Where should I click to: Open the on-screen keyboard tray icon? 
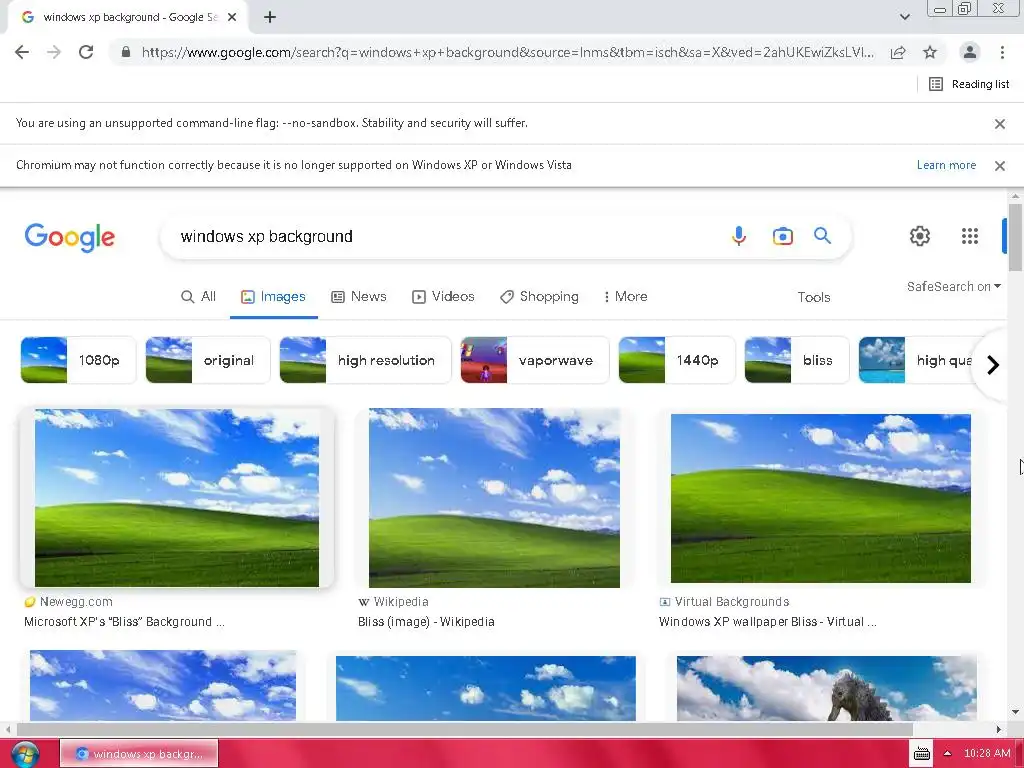(x=921, y=754)
